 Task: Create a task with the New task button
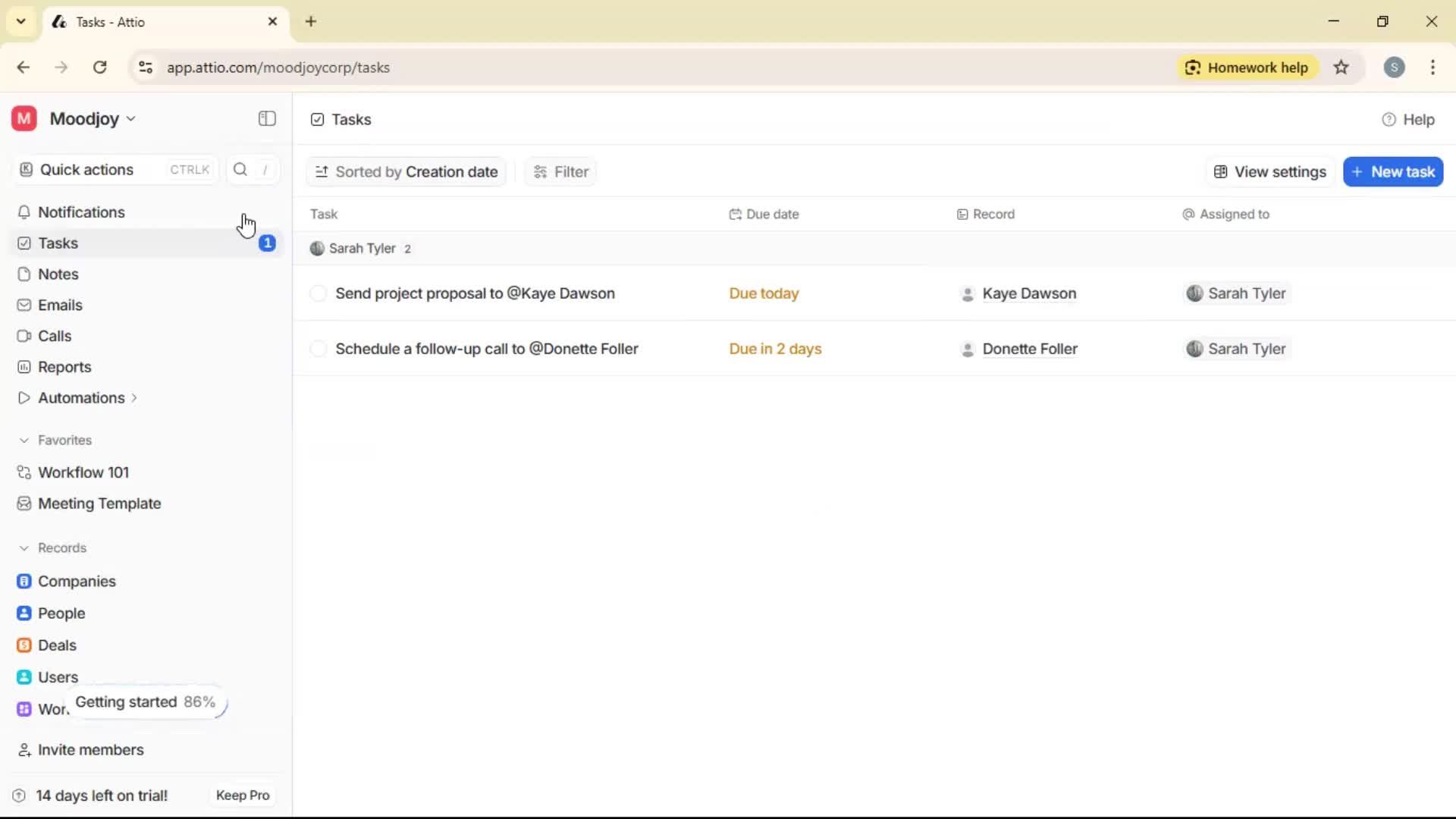click(x=1394, y=171)
